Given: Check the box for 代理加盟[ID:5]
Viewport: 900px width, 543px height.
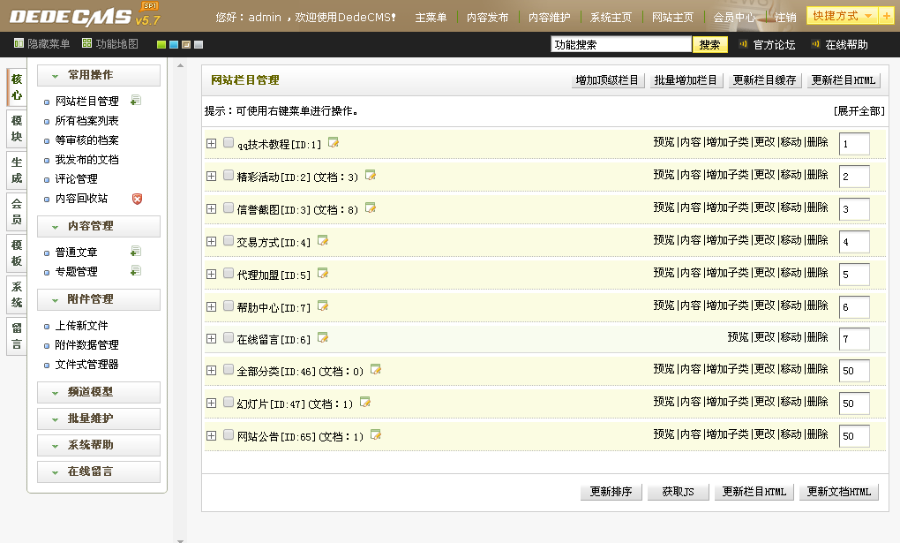Looking at the screenshot, I should [228, 273].
